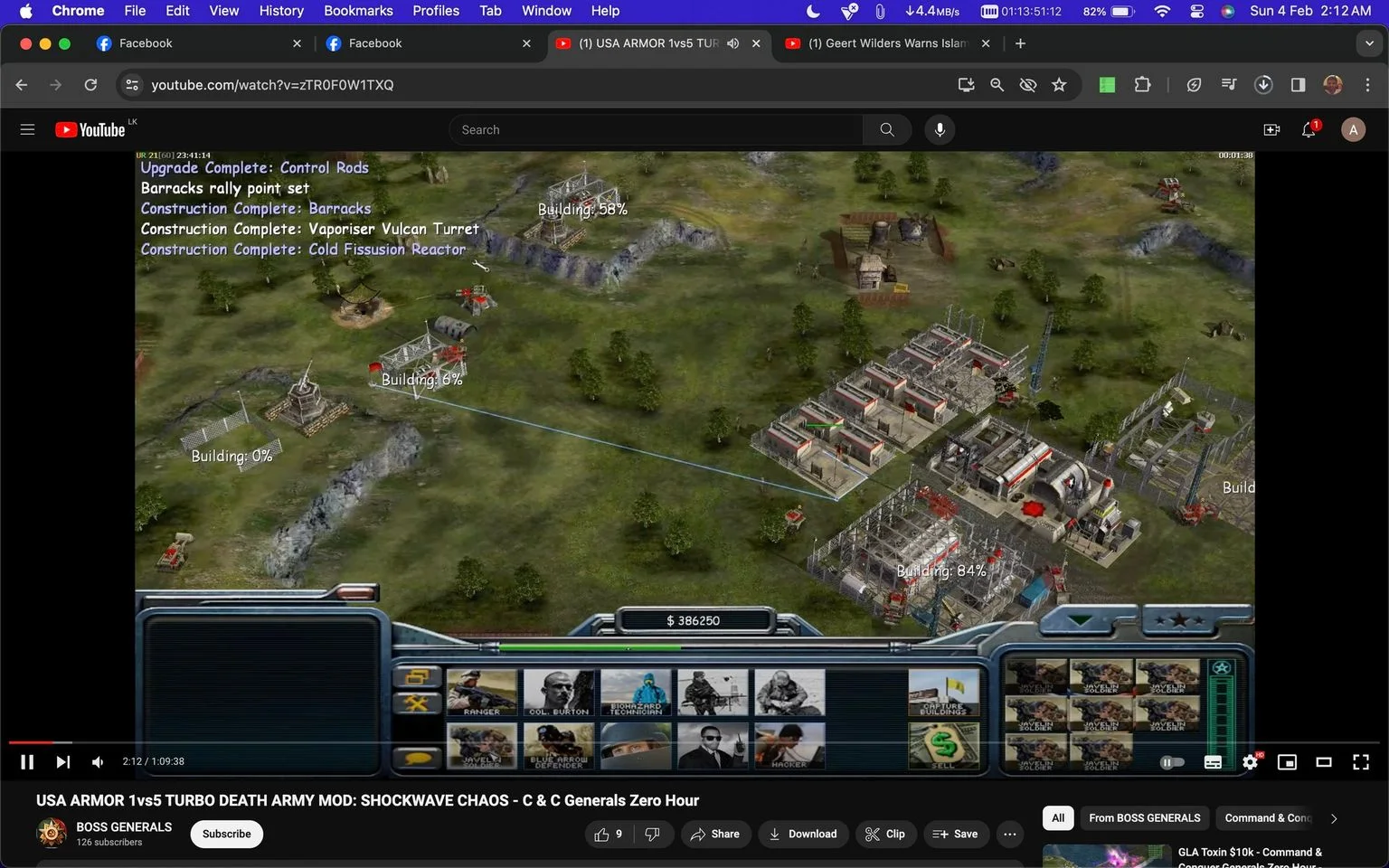The width and height of the screenshot is (1389, 868).
Task: Open the Bookmarks menu
Action: click(x=358, y=11)
